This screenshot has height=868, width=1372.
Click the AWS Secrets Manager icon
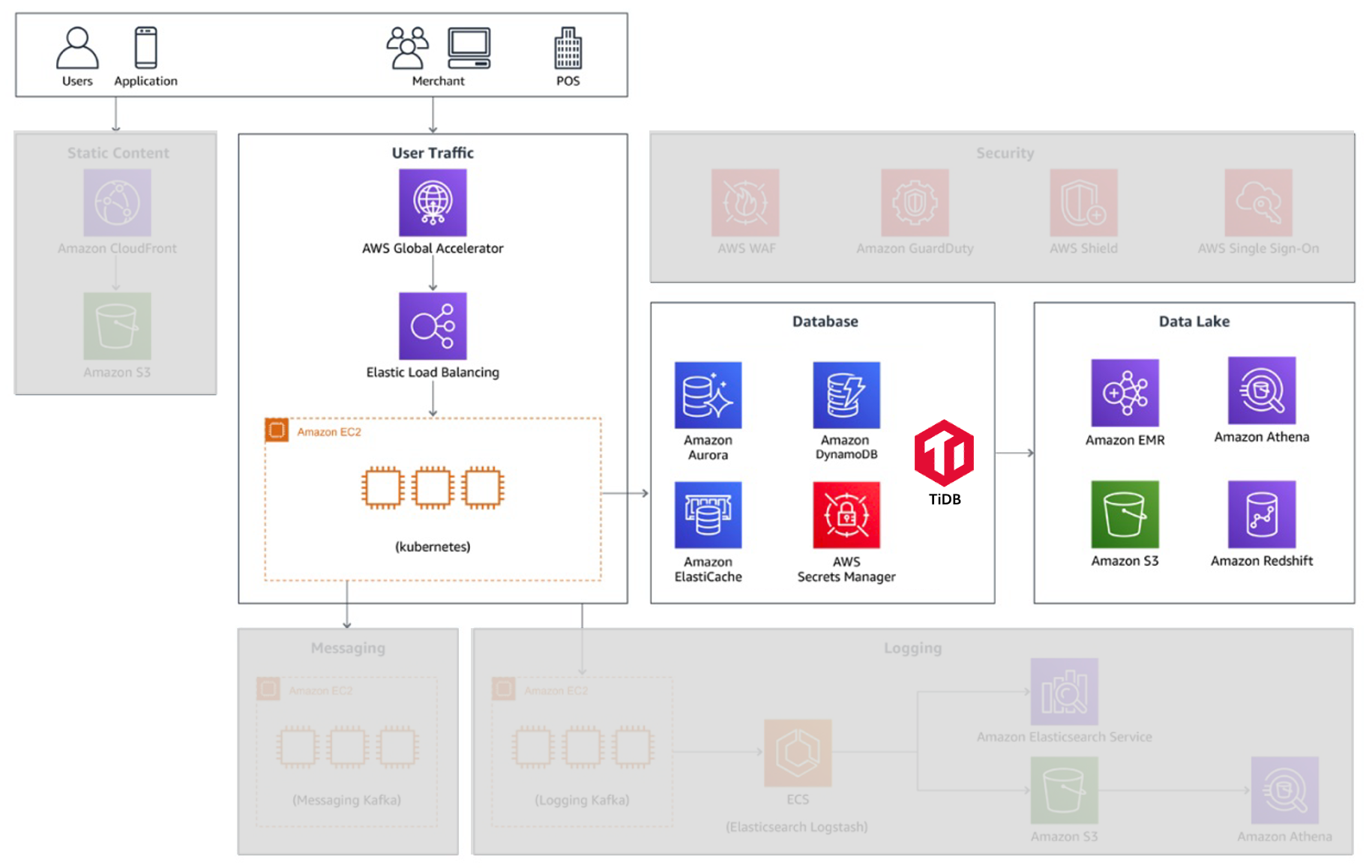[846, 515]
